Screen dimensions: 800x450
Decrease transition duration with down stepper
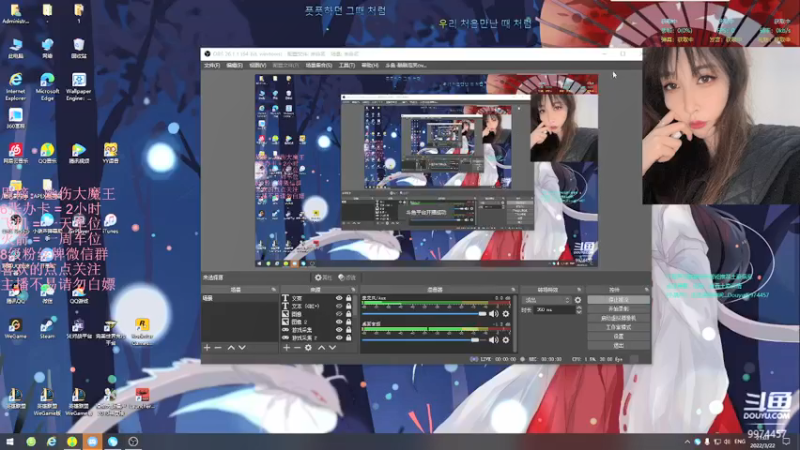click(579, 312)
